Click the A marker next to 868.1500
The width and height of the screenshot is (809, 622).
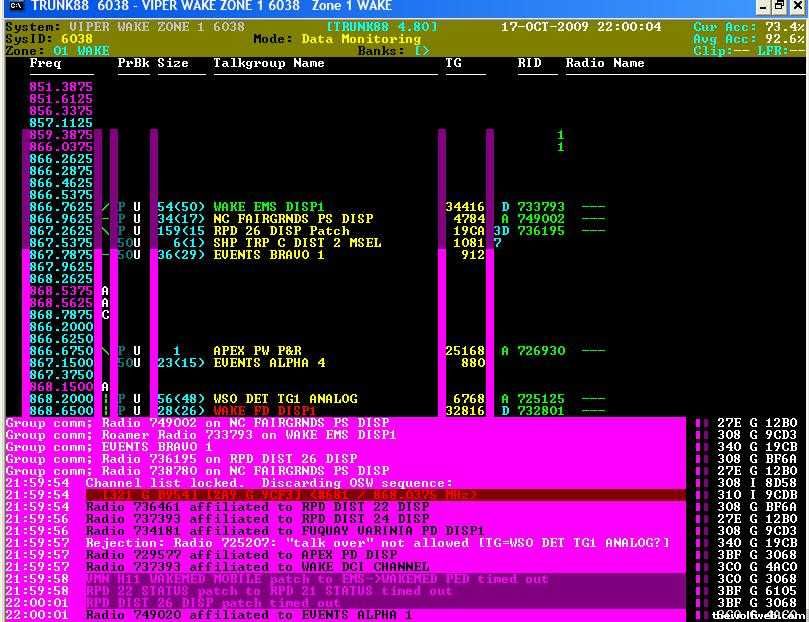tap(105, 387)
